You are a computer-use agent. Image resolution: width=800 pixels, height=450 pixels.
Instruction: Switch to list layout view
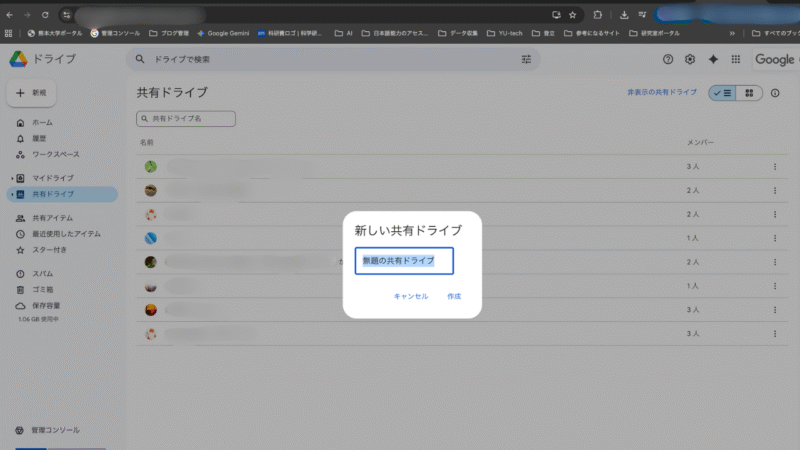pos(723,93)
